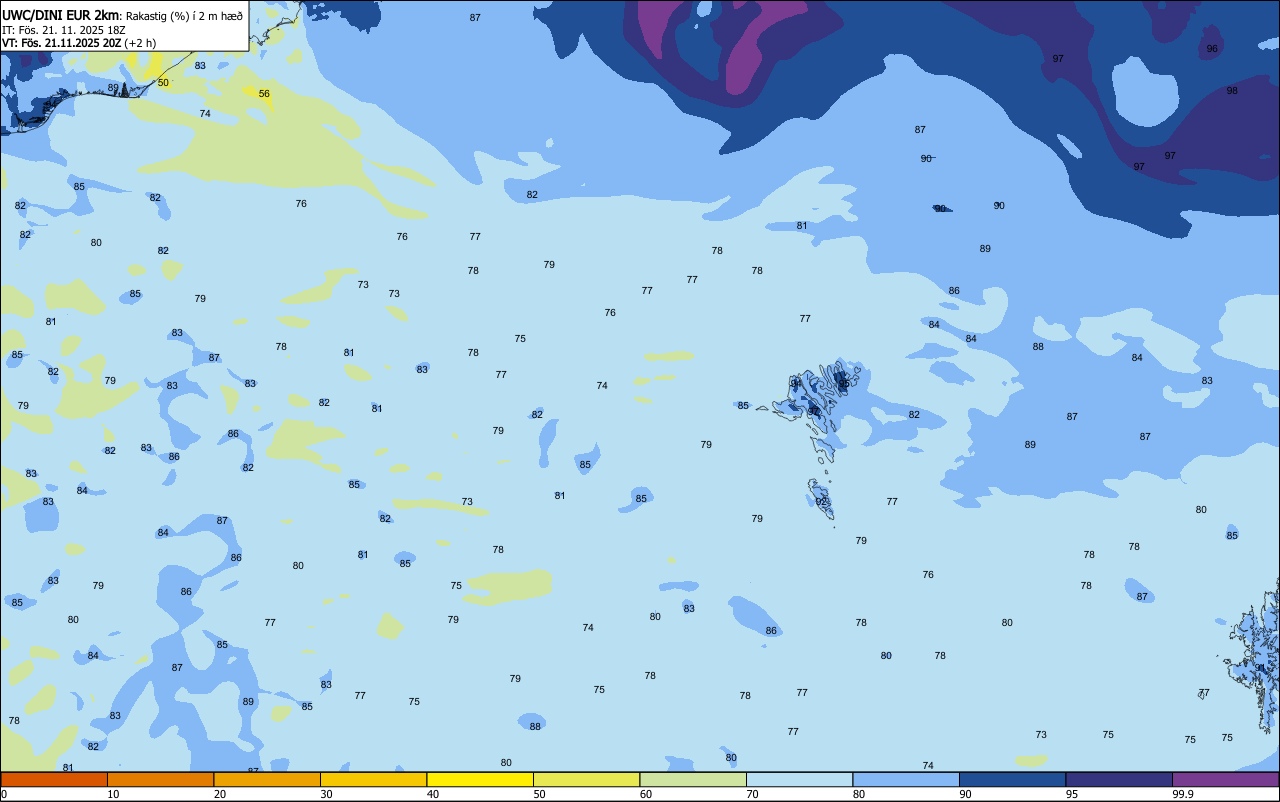The height and width of the screenshot is (802, 1280).
Task: Click the '56' humidity value on the yellow patch
Action: coord(264,94)
